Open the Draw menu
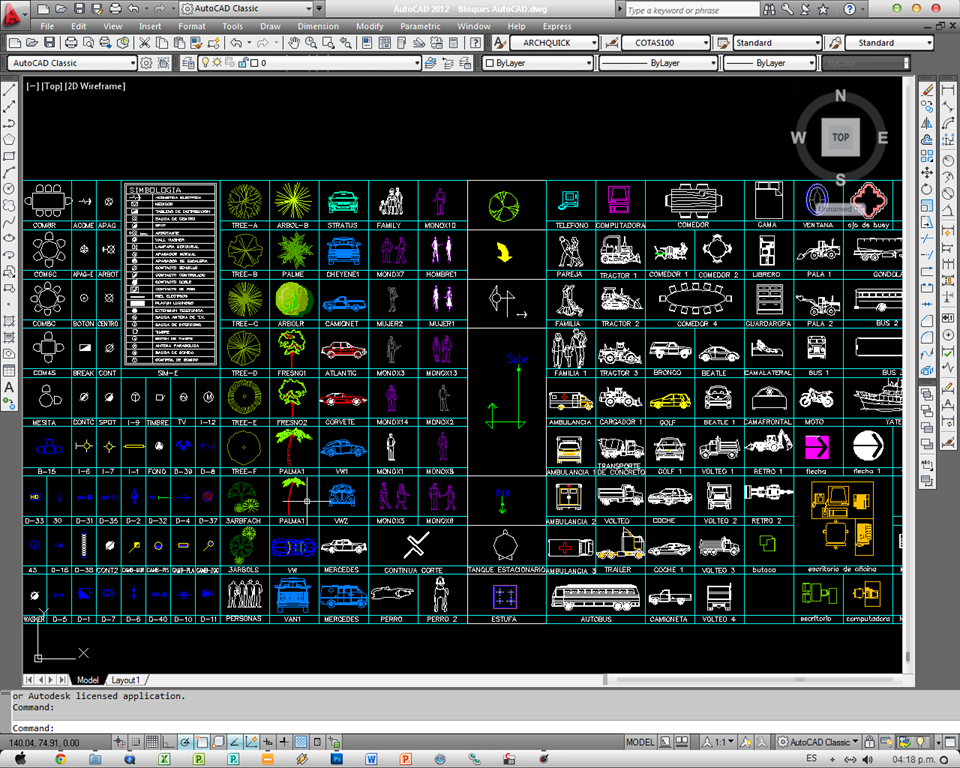This screenshot has width=960, height=768. click(270, 26)
